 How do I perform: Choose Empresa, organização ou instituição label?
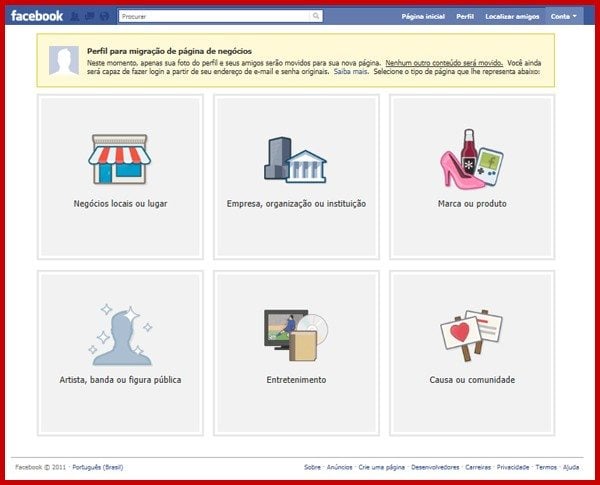point(296,204)
